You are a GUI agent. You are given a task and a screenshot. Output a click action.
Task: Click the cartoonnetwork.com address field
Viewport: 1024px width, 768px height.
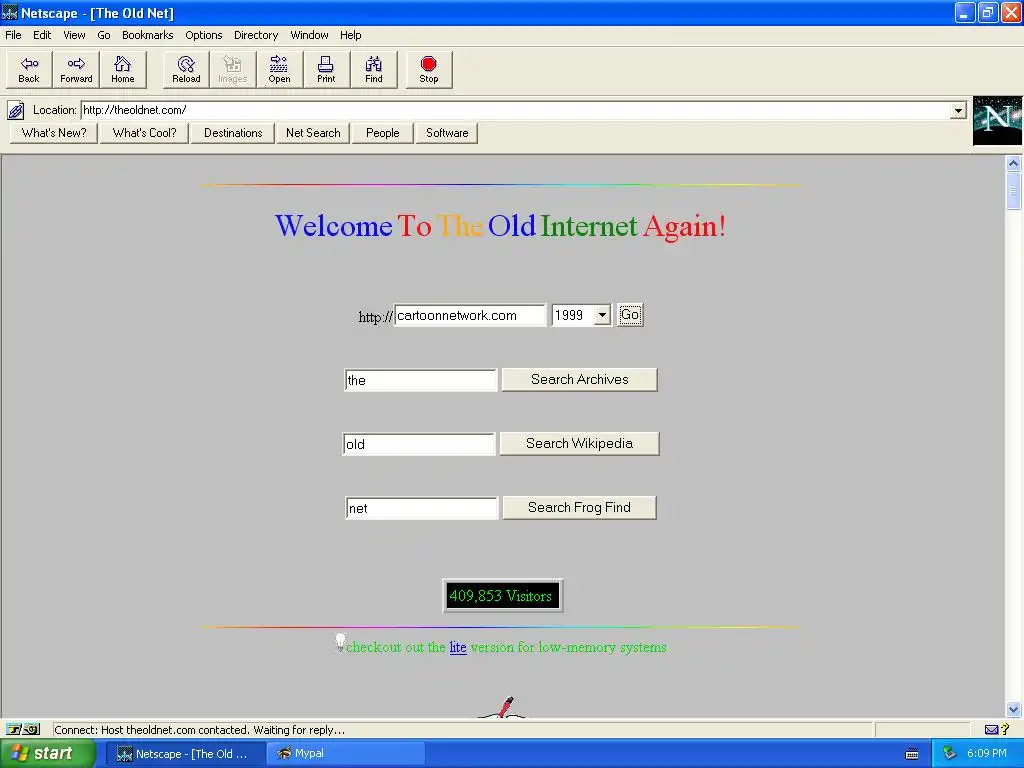tap(470, 315)
